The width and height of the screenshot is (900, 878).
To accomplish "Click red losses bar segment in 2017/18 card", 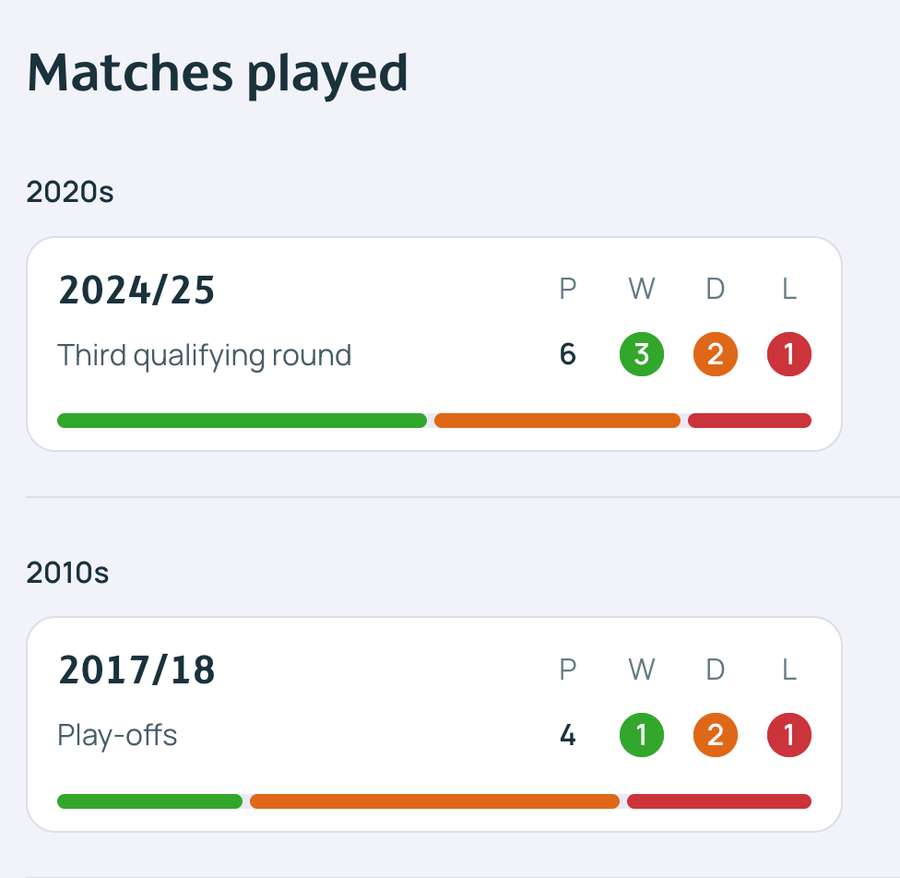I will (x=719, y=801).
